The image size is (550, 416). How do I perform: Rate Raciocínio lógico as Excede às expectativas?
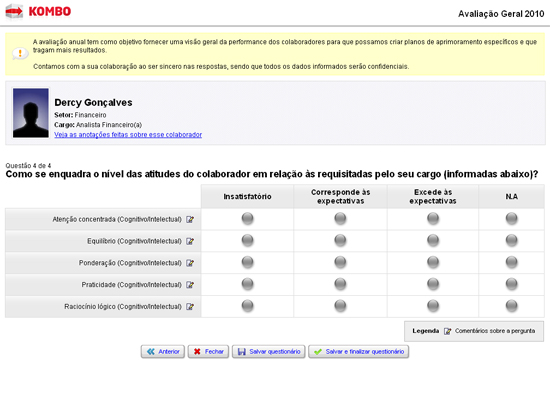433,306
